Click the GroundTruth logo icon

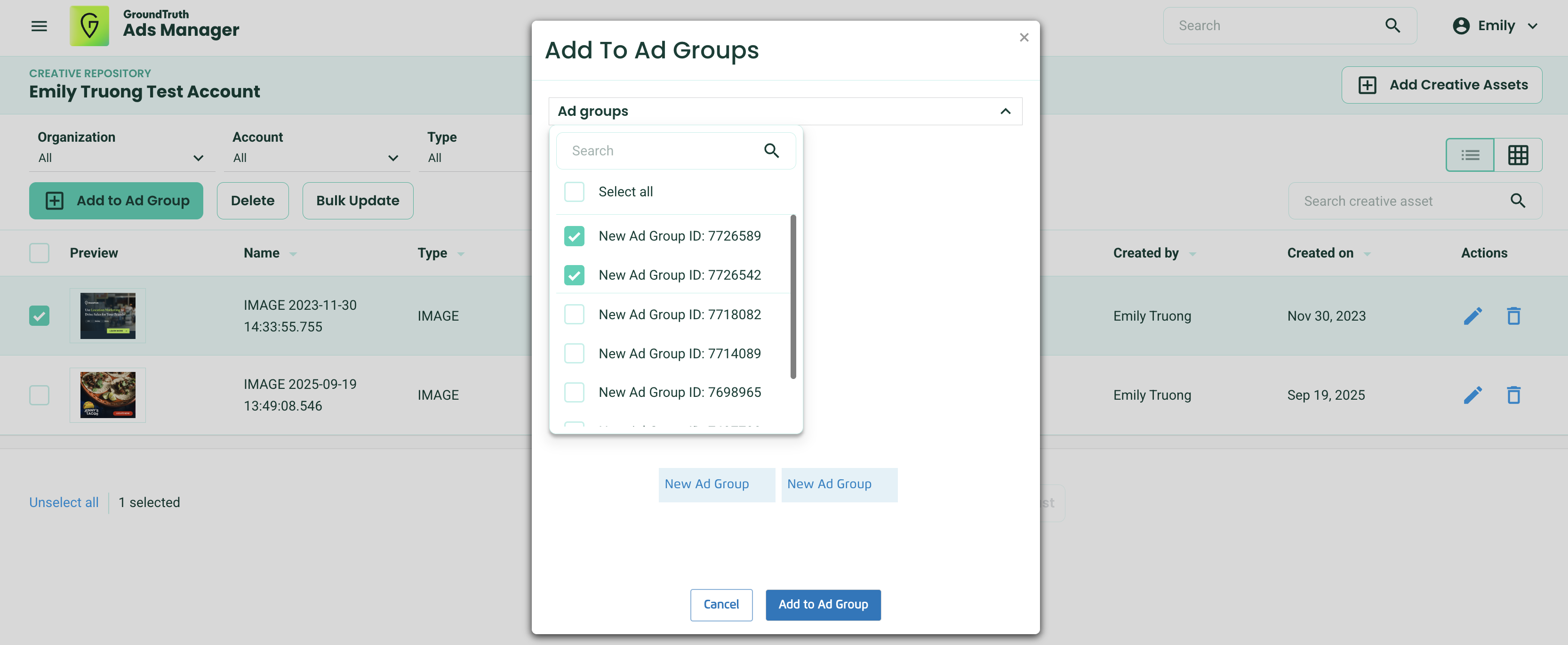pos(89,26)
